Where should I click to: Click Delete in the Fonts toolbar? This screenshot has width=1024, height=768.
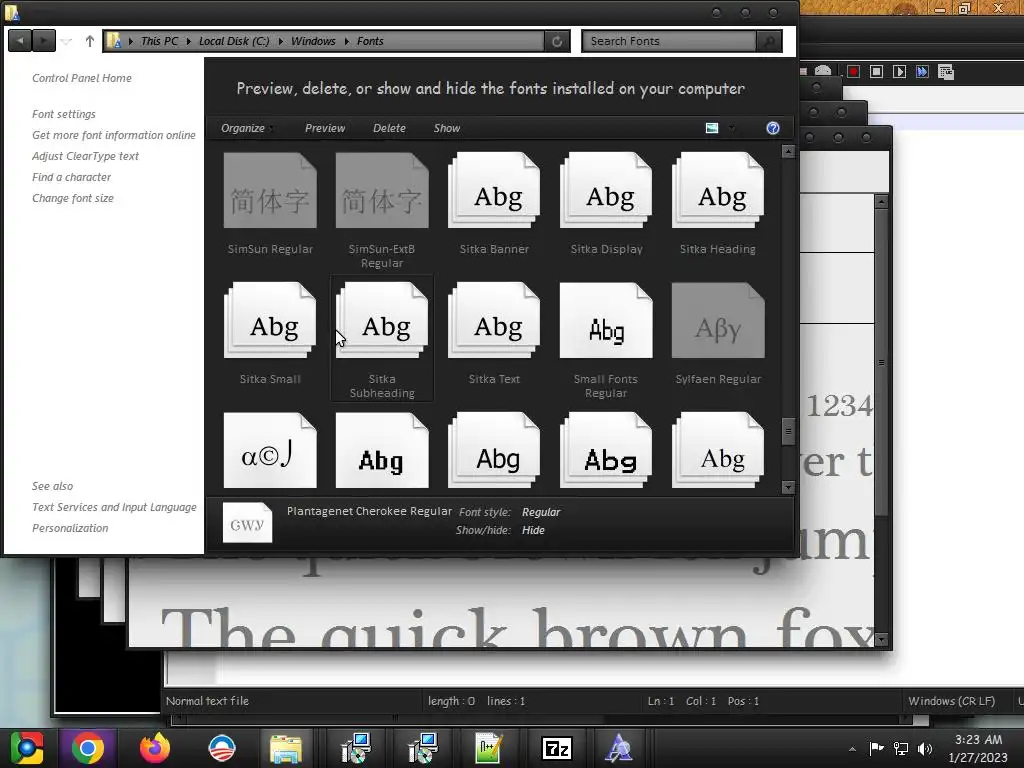389,128
